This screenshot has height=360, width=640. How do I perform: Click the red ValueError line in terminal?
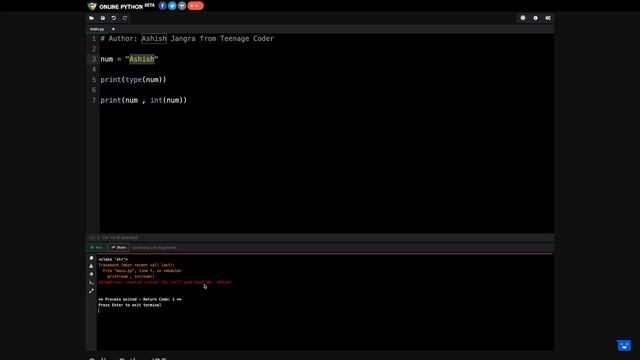[165, 282]
